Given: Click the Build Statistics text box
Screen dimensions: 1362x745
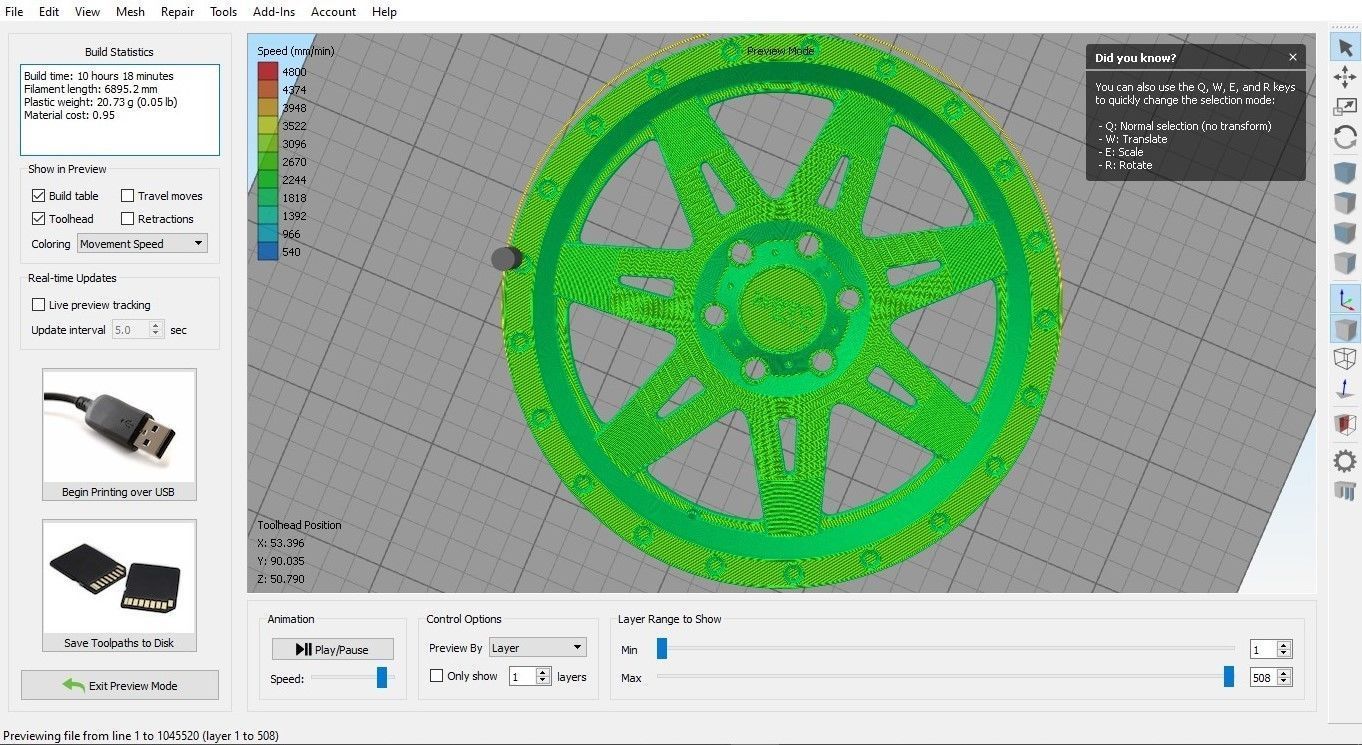Looking at the screenshot, I should (119, 110).
